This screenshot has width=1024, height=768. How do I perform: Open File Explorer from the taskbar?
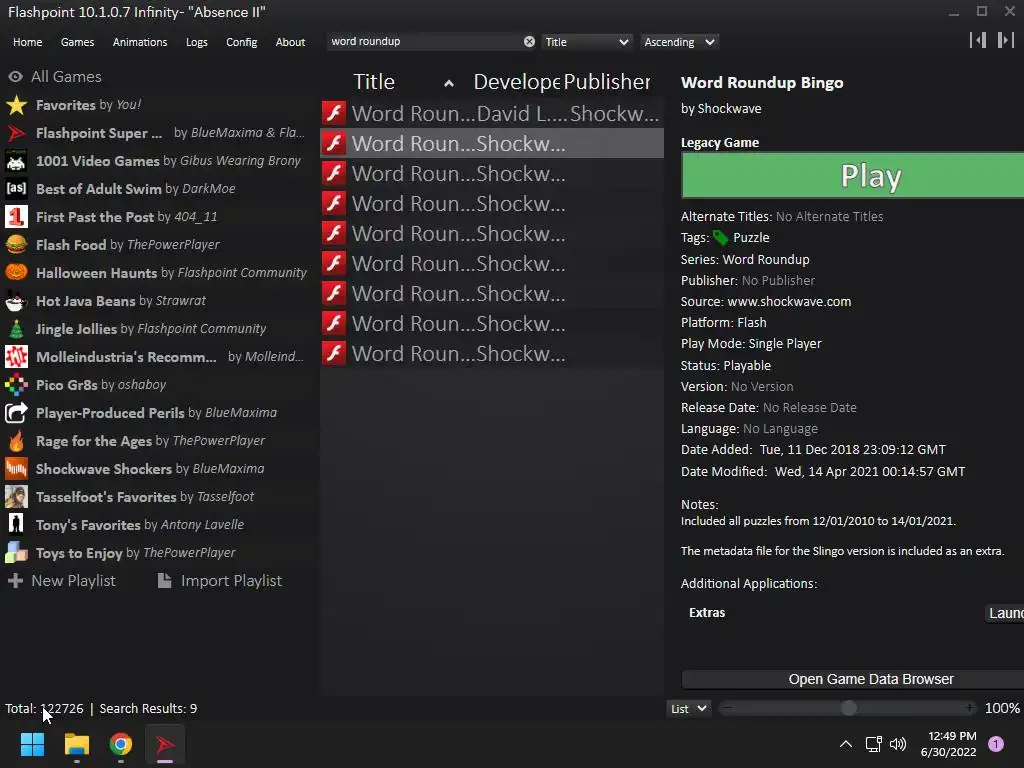click(x=76, y=744)
